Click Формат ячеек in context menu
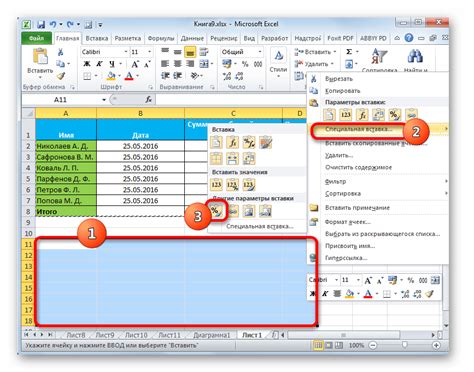The width and height of the screenshot is (474, 372). pyautogui.click(x=348, y=222)
